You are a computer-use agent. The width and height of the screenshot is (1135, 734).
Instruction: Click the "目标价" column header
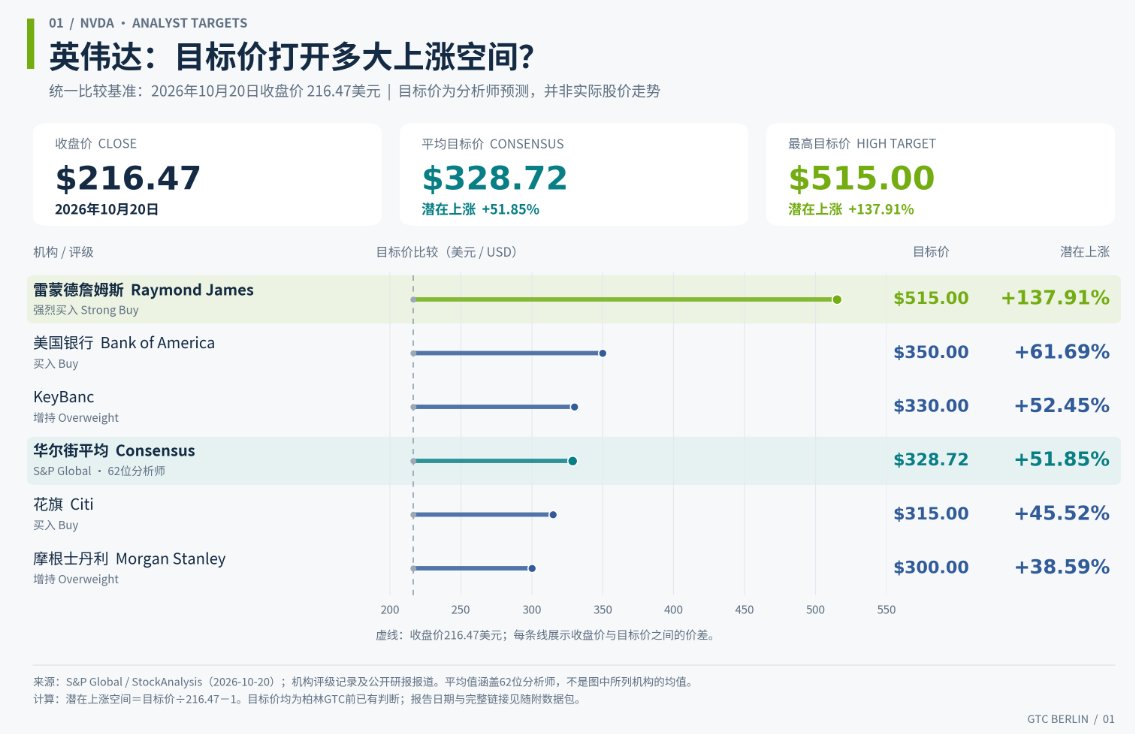point(931,252)
